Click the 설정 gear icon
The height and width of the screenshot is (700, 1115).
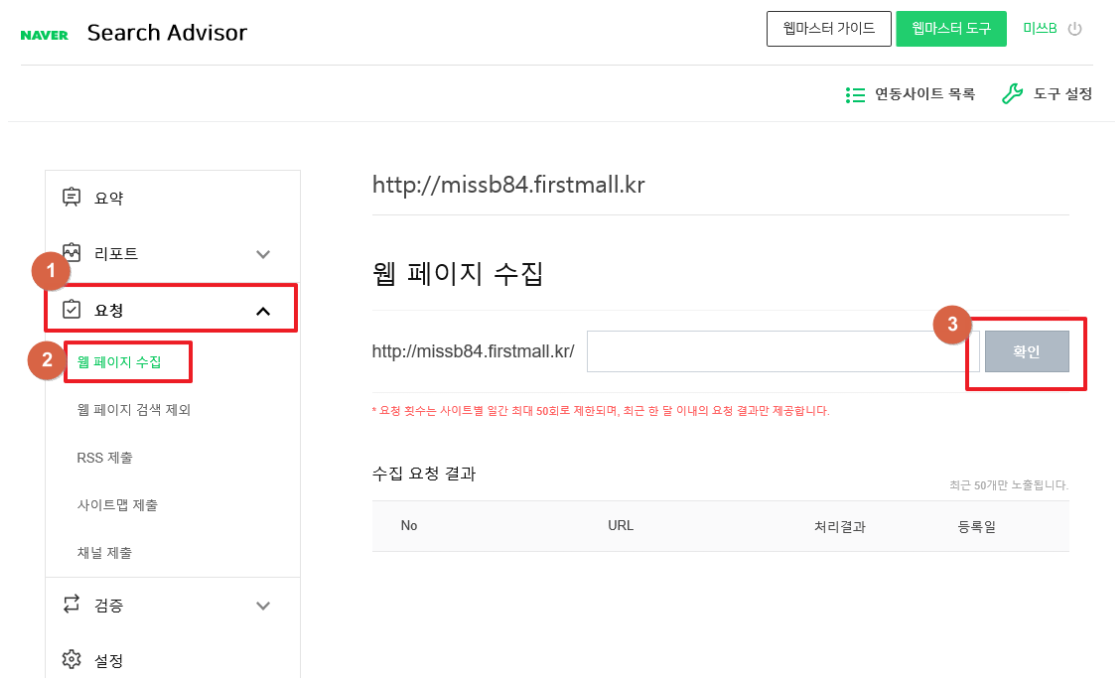click(71, 660)
